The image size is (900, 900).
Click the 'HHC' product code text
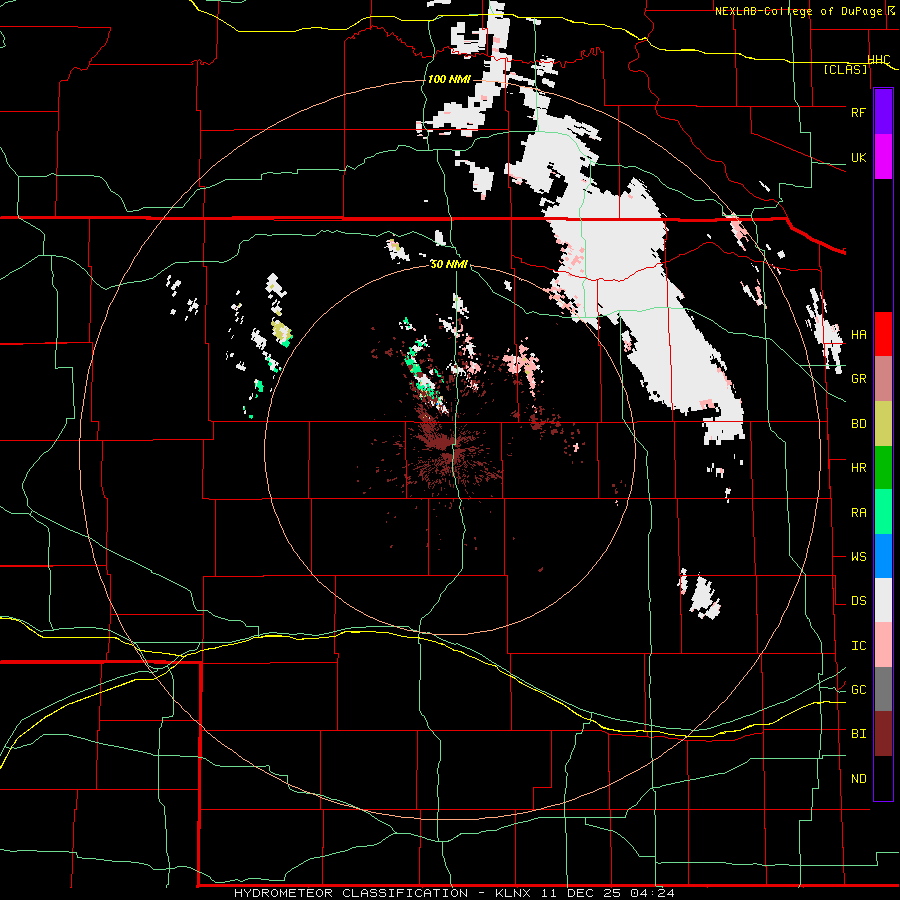pos(879,60)
